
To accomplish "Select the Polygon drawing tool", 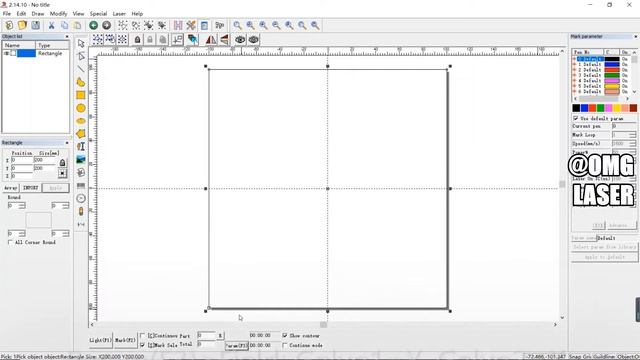I will click(x=81, y=133).
